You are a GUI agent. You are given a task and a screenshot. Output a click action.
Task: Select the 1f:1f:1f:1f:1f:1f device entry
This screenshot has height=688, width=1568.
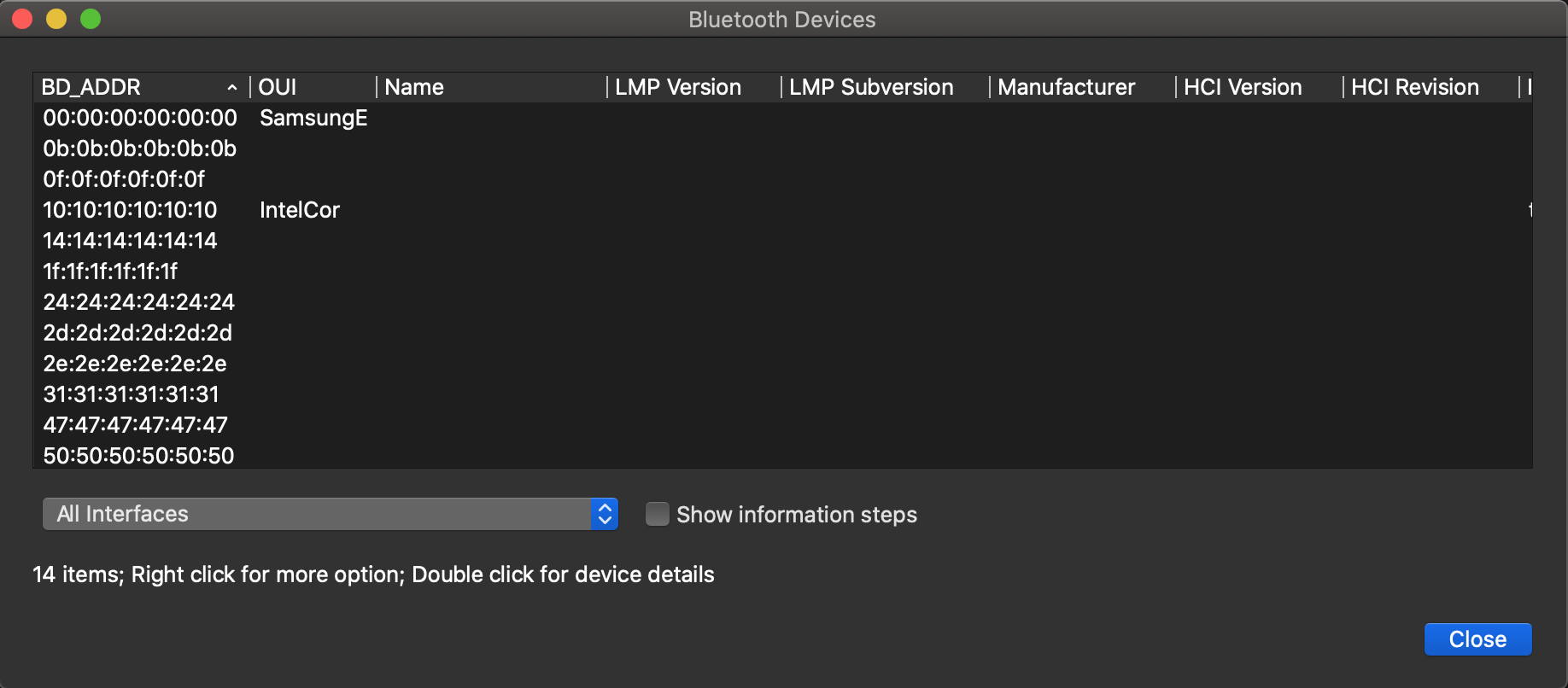point(111,271)
